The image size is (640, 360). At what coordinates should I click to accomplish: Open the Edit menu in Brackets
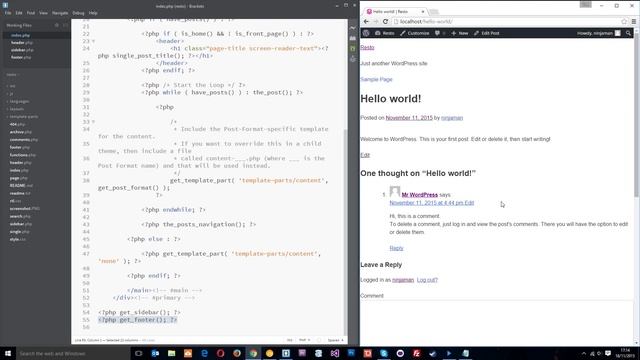click(19, 13)
